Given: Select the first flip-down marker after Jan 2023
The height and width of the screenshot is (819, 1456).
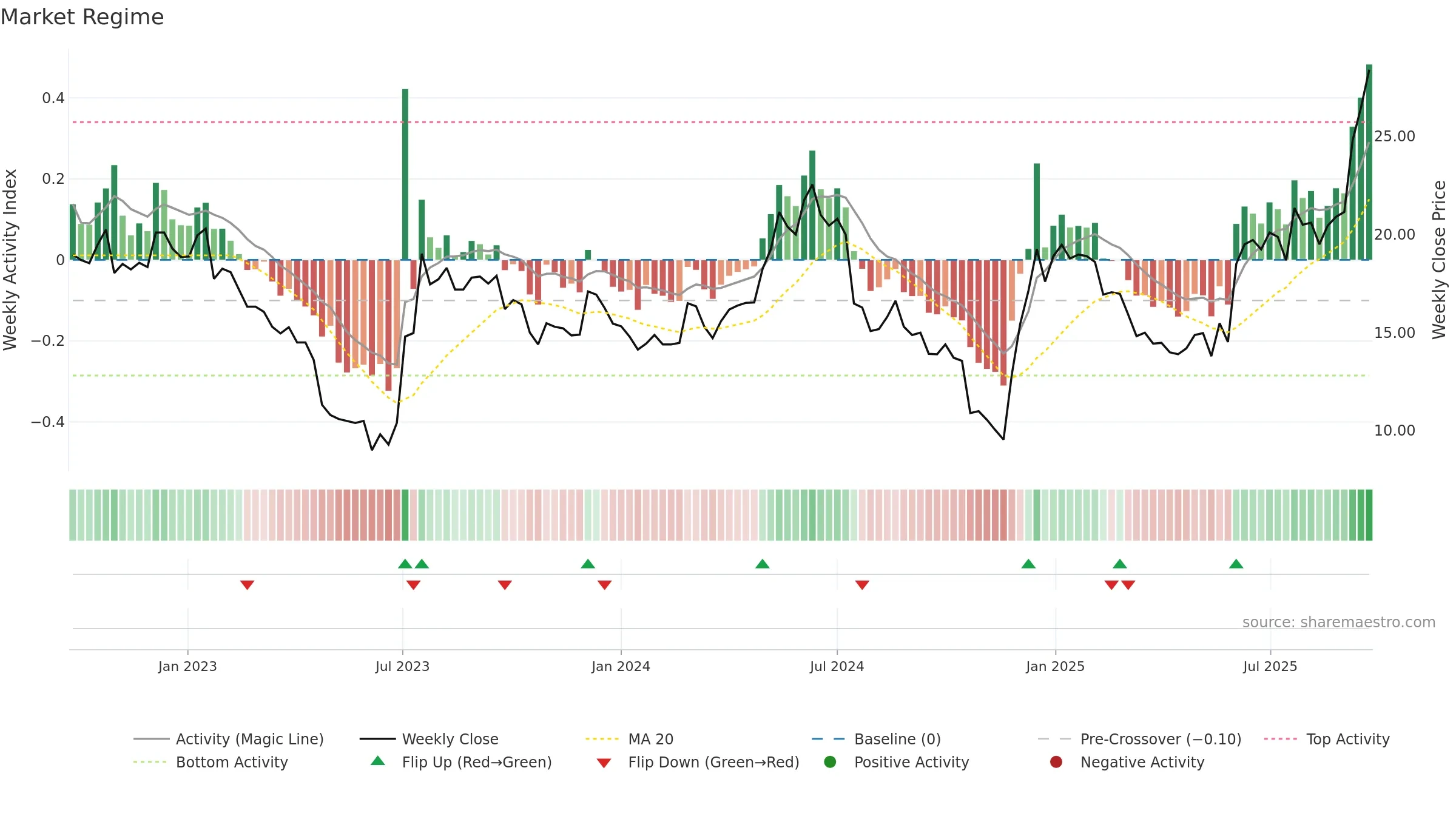Looking at the screenshot, I should (247, 585).
